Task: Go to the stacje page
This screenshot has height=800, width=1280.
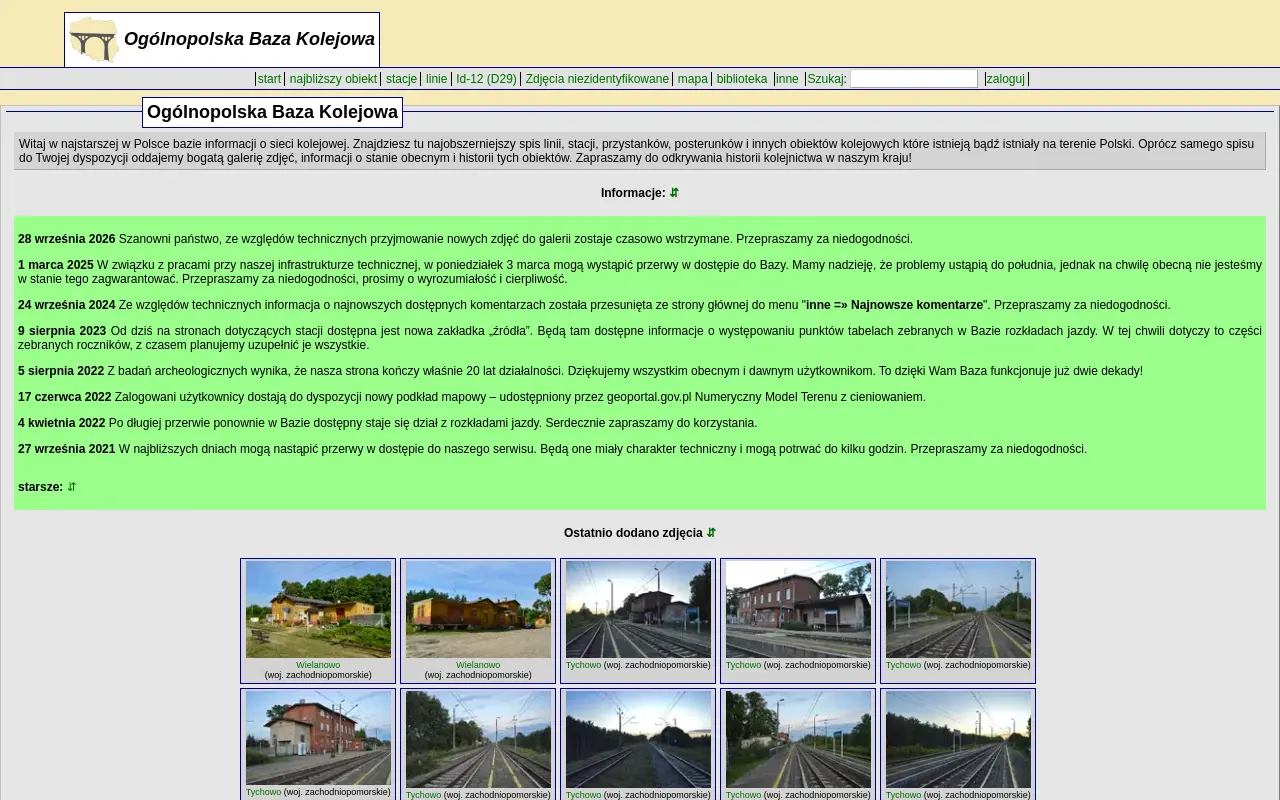Action: tap(401, 79)
